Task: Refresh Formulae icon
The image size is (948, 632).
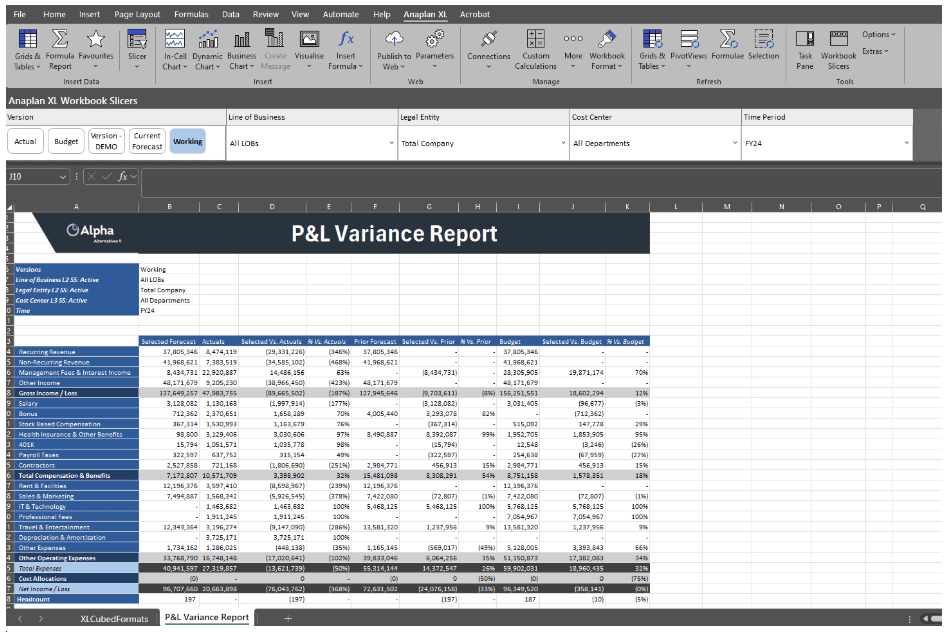Action: 727,45
